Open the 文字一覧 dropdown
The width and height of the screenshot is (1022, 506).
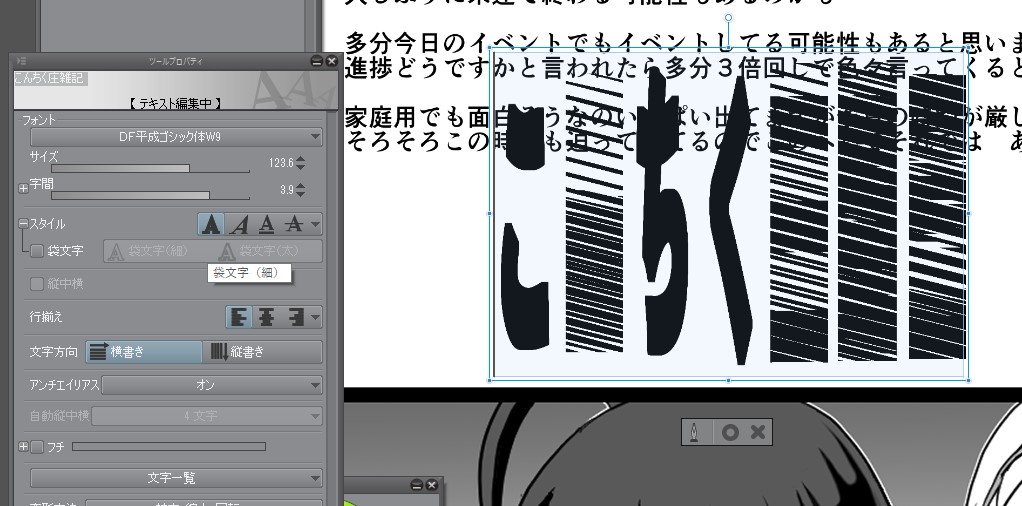176,478
